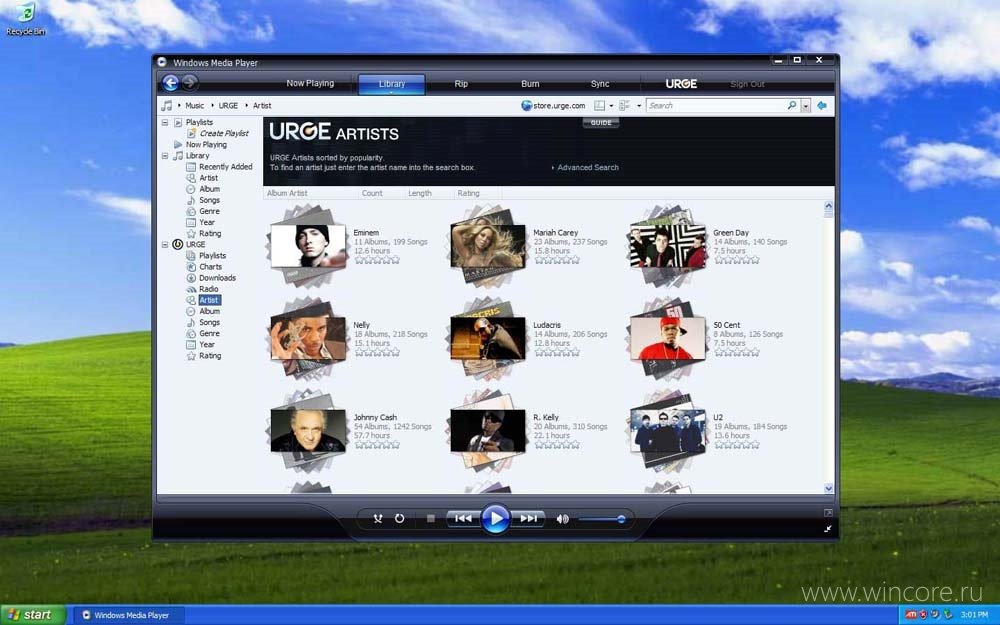Screen dimensions: 1000x625
Task: Click in the Search input field
Action: click(x=716, y=105)
